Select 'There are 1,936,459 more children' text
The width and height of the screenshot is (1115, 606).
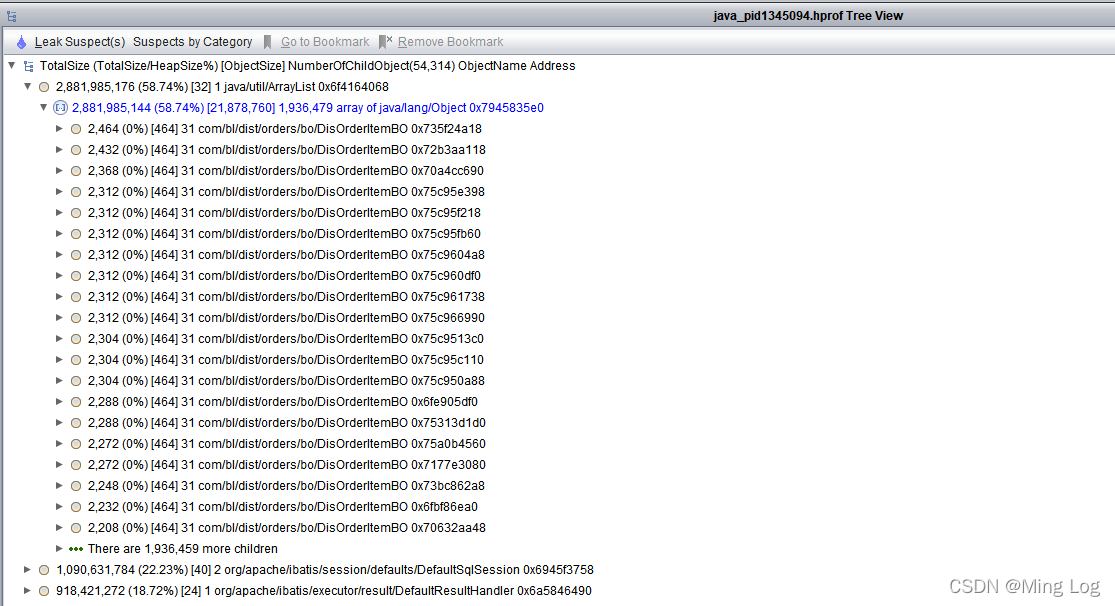[183, 549]
